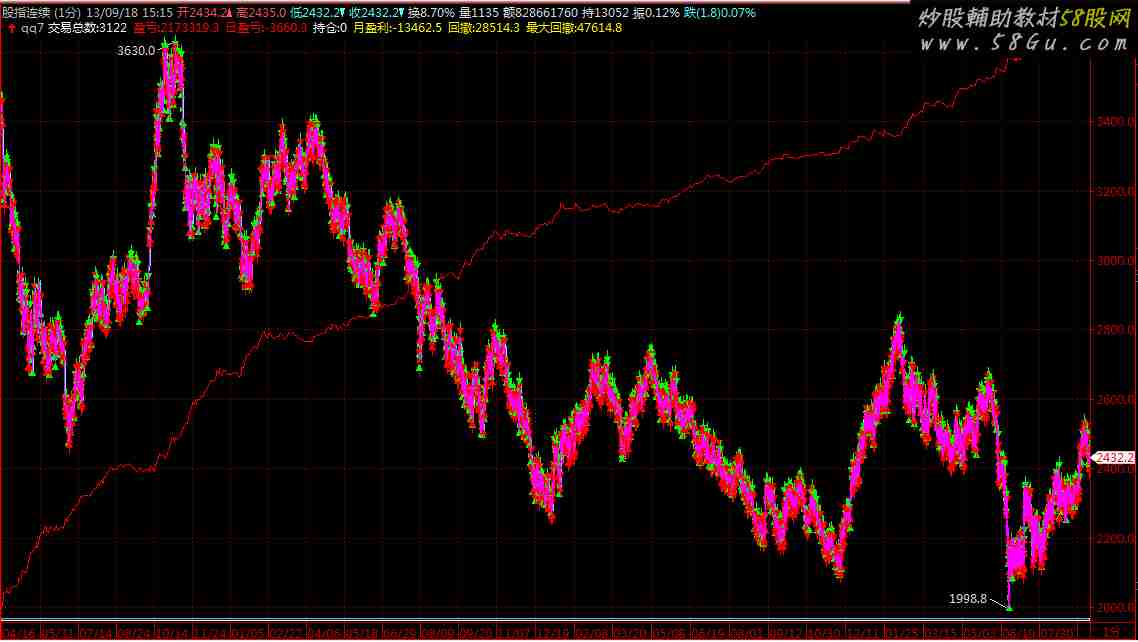Click the 1998.8 low price label
The image size is (1138, 642).
[967, 598]
